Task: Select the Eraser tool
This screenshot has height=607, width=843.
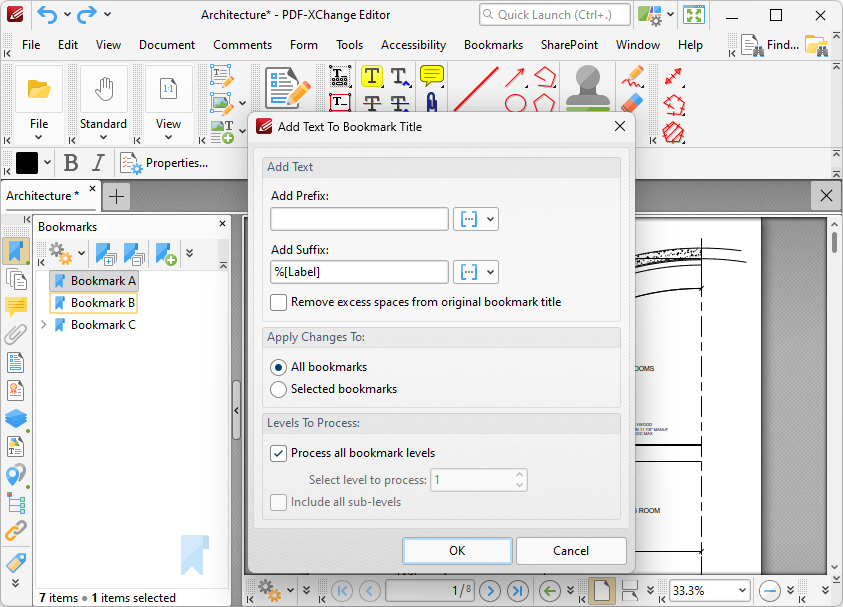Action: 632,103
